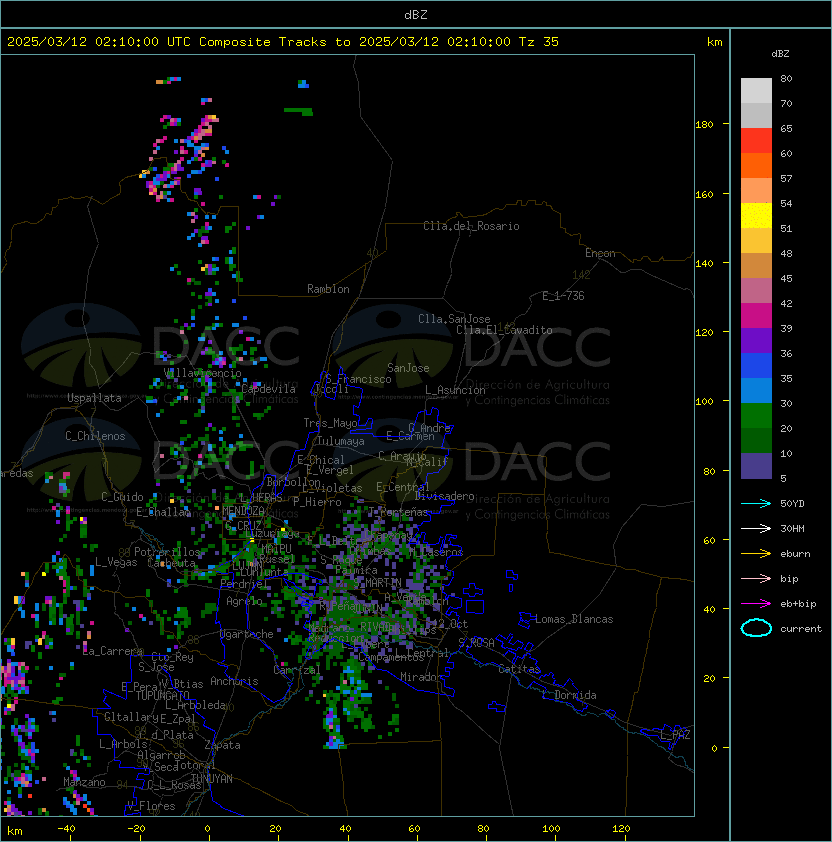Image resolution: width=832 pixels, height=842 pixels.
Task: Pick the magenta 42-39 dBZ swatch
Action: coord(756,316)
